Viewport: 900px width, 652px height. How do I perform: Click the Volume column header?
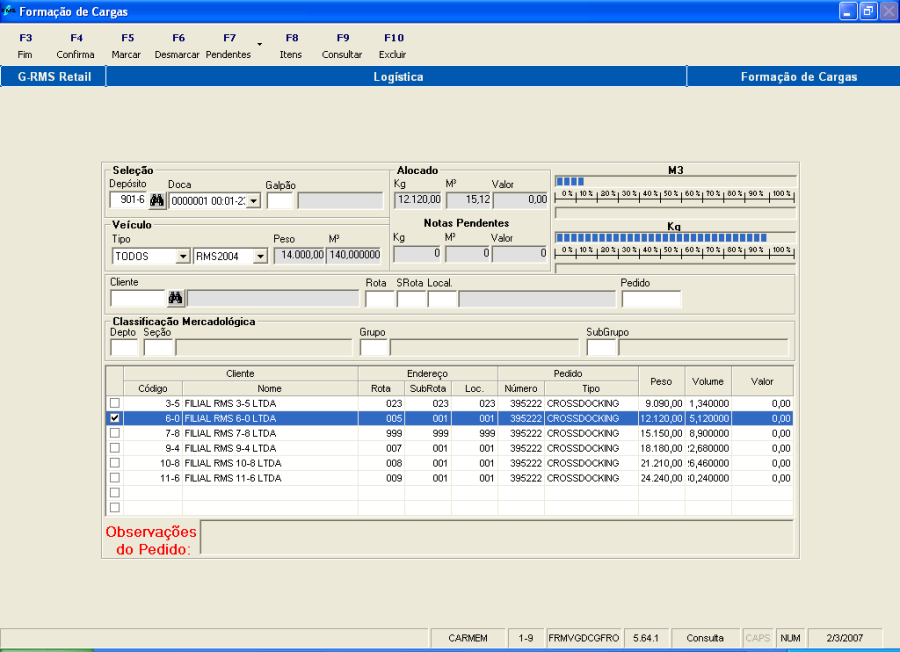pyautogui.click(x=708, y=380)
